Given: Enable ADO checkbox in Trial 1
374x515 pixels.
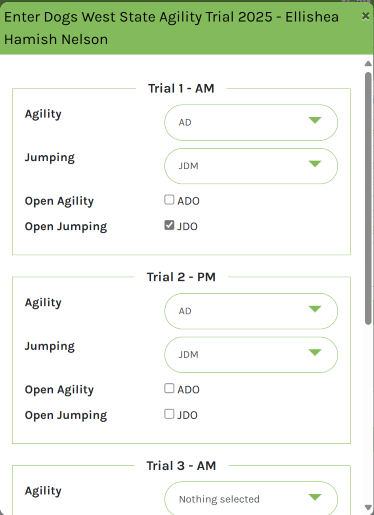Looking at the screenshot, I should [x=169, y=200].
